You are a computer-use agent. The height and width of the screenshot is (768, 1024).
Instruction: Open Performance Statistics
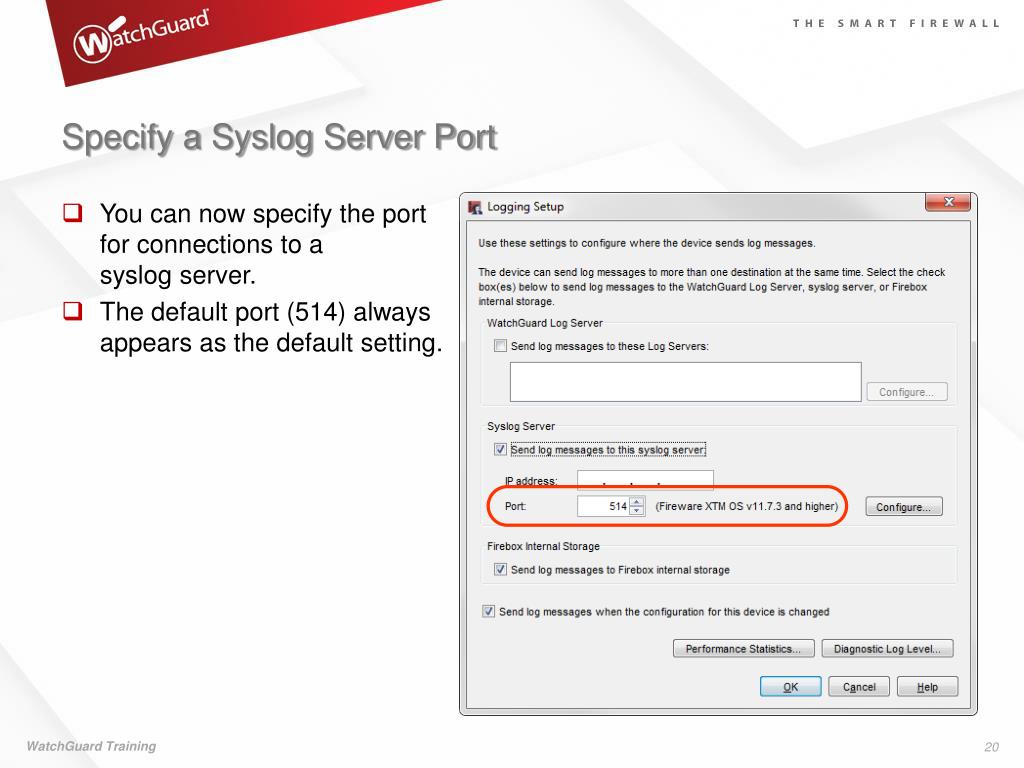pos(743,648)
